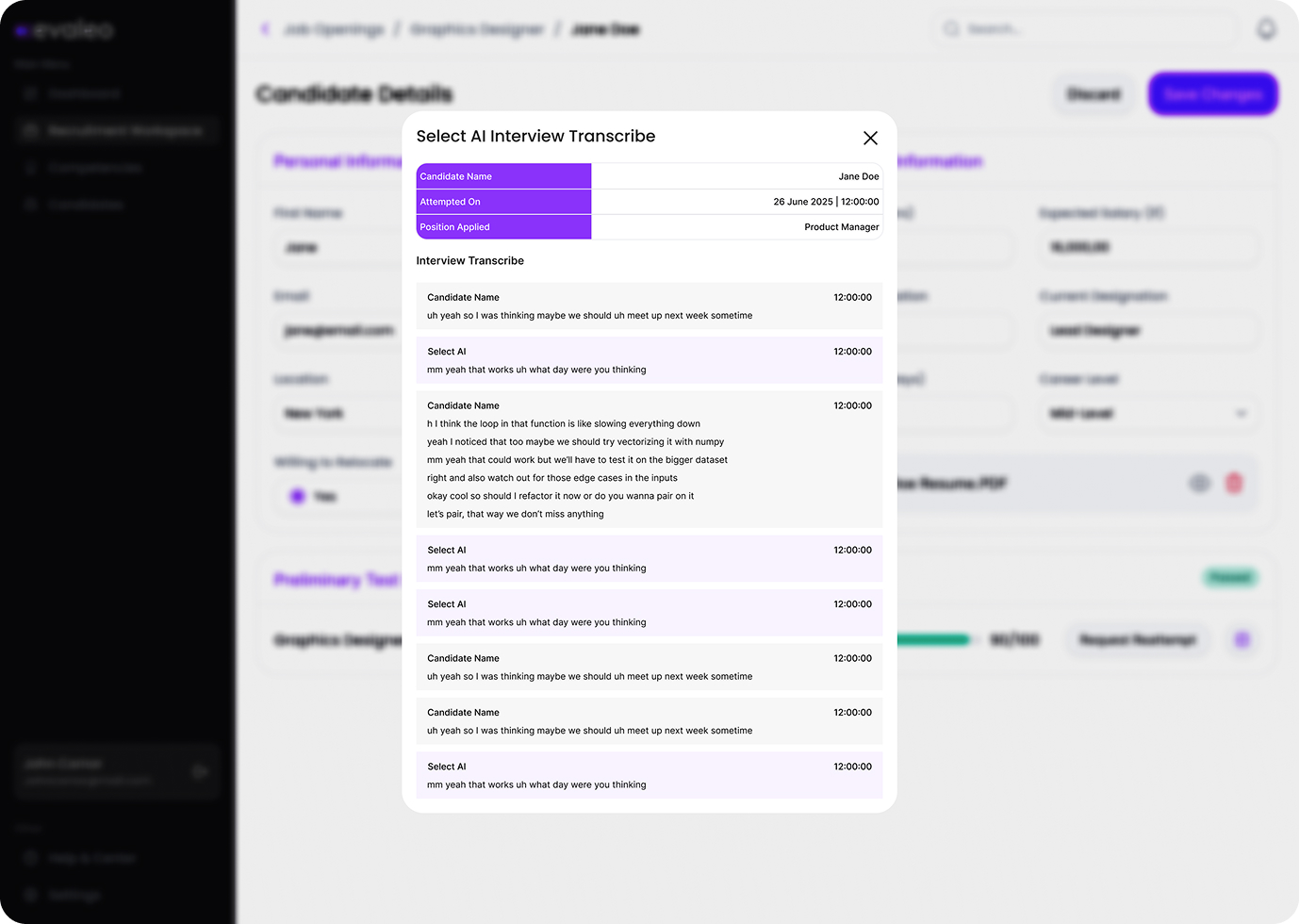Go to Dashboard in the sidebar menu
1300x924 pixels.
click(85, 93)
